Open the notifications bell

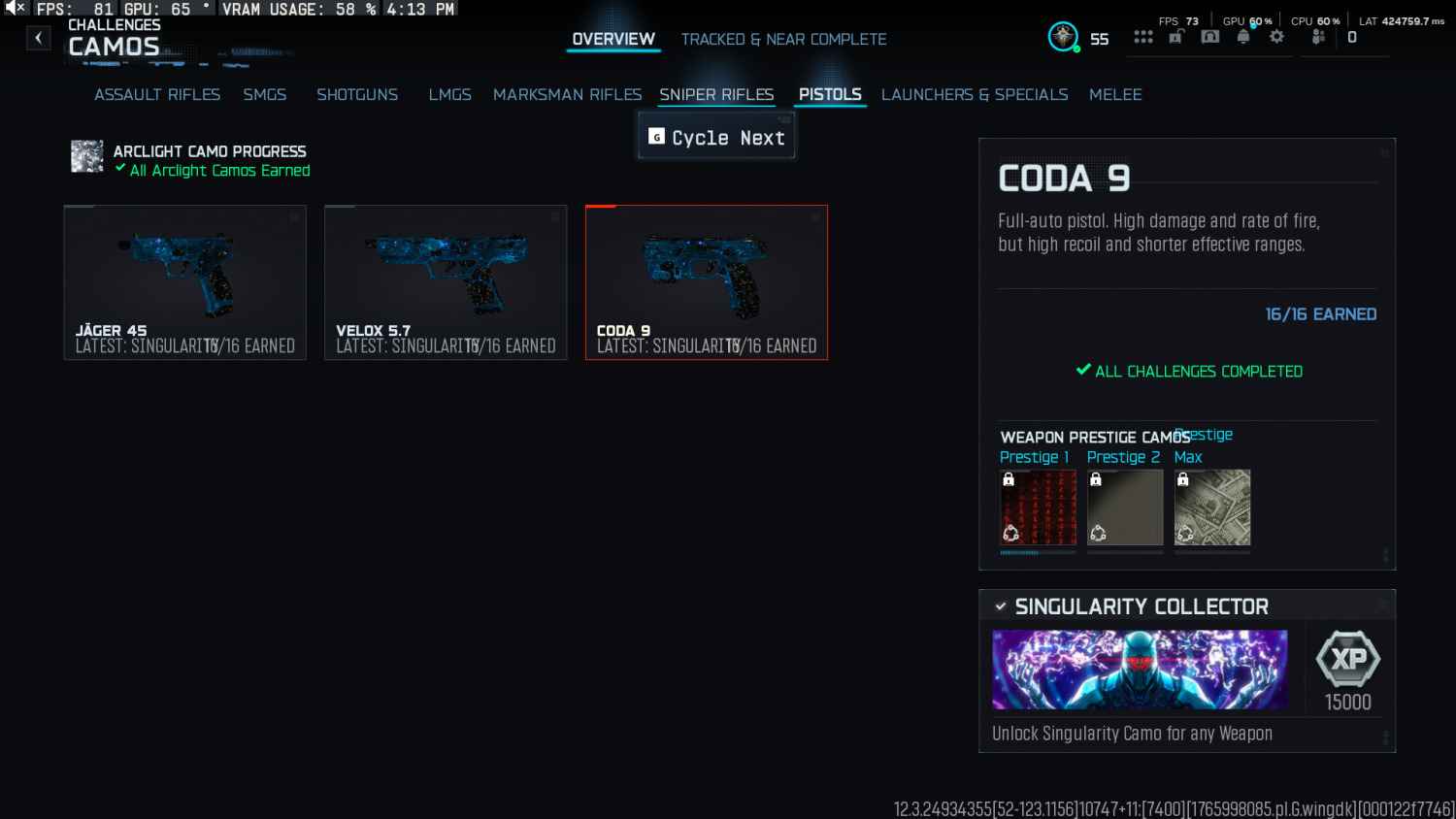(x=1243, y=37)
